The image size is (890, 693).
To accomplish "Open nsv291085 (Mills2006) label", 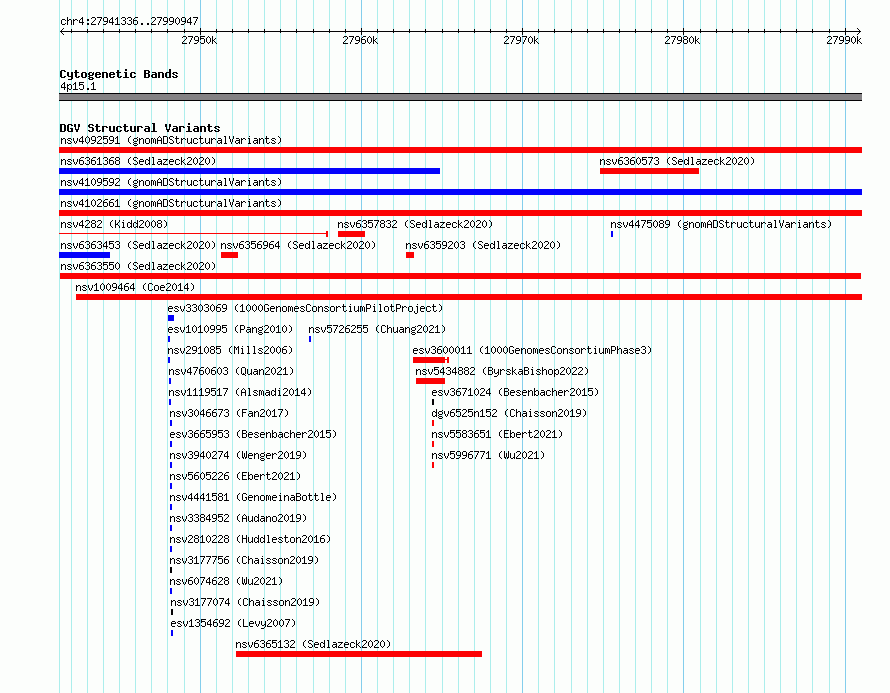I will 230,350.
